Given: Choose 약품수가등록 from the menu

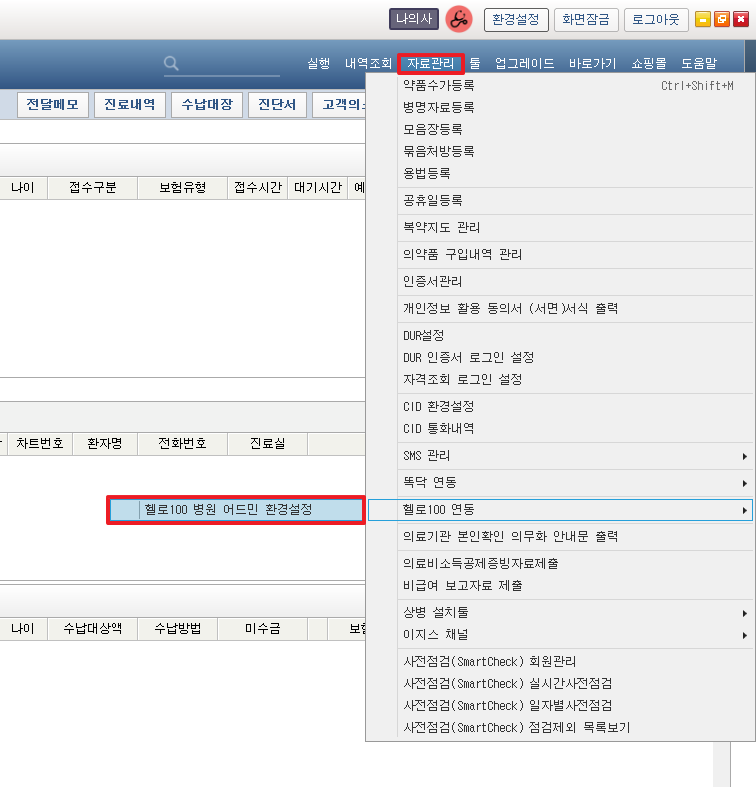Looking at the screenshot, I should 438,86.
